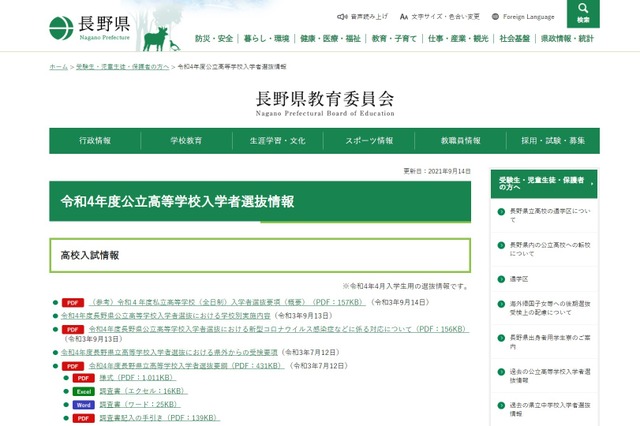Open the 教育・子育て menu

pos(394,39)
